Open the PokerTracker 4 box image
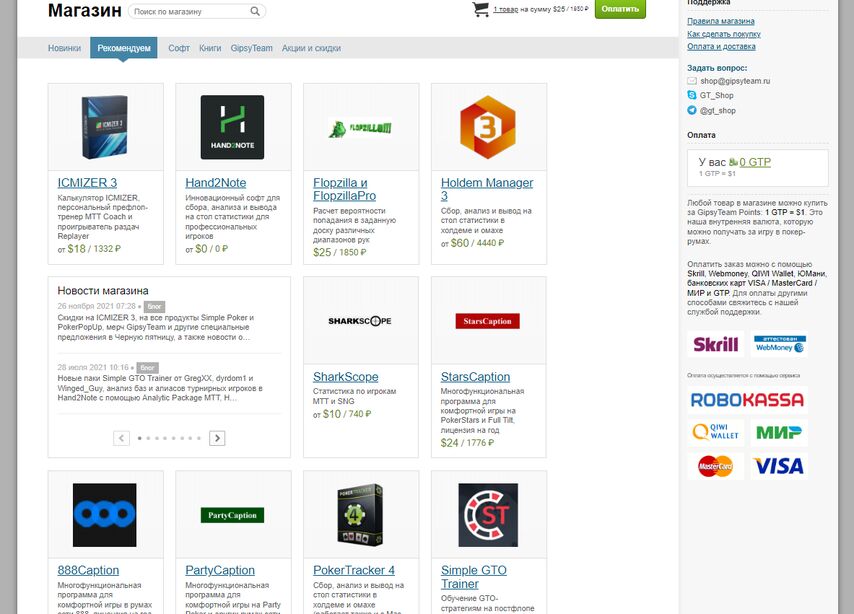Screen dimensions: 854x614 [360, 515]
